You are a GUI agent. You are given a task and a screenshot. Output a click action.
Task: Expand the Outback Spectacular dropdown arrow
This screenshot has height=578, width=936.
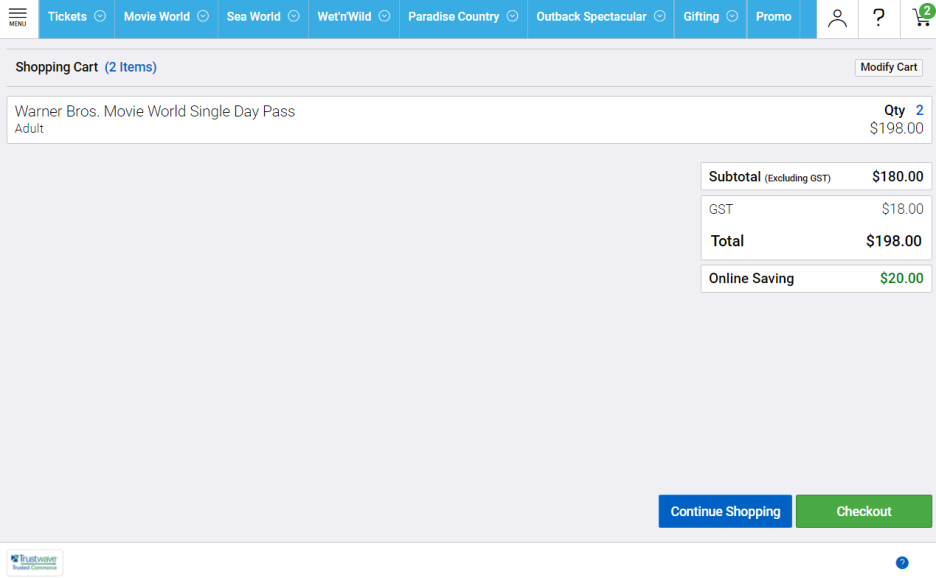tap(660, 16)
